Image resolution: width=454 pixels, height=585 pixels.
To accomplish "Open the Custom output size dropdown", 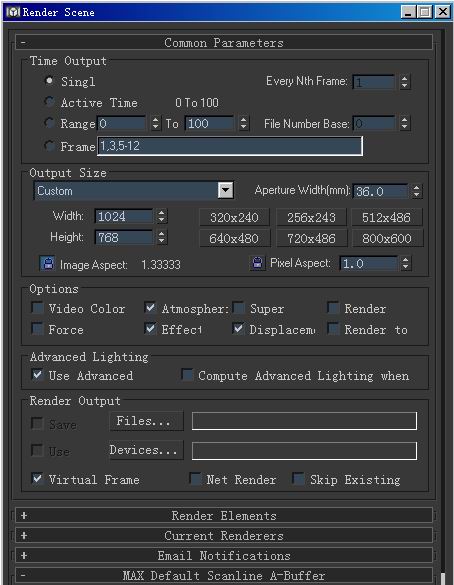I will point(225,191).
